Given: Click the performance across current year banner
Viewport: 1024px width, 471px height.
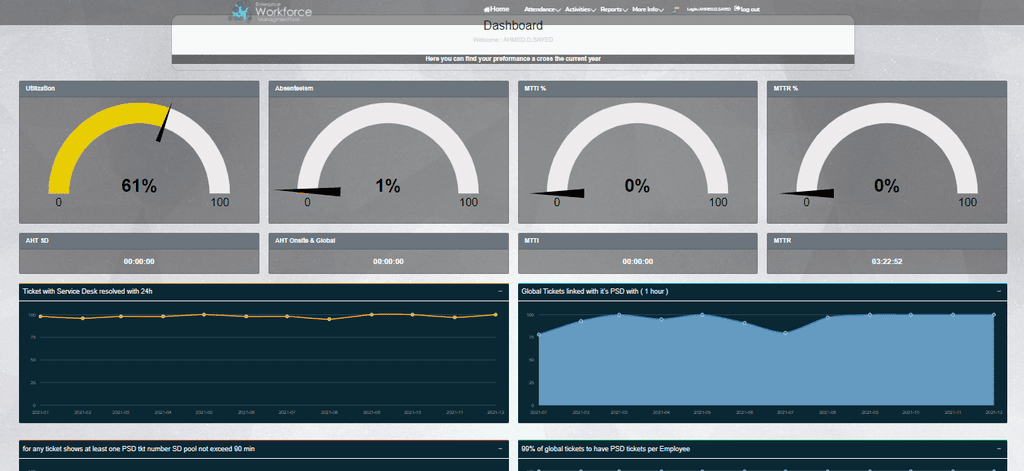Looking at the screenshot, I should point(513,59).
